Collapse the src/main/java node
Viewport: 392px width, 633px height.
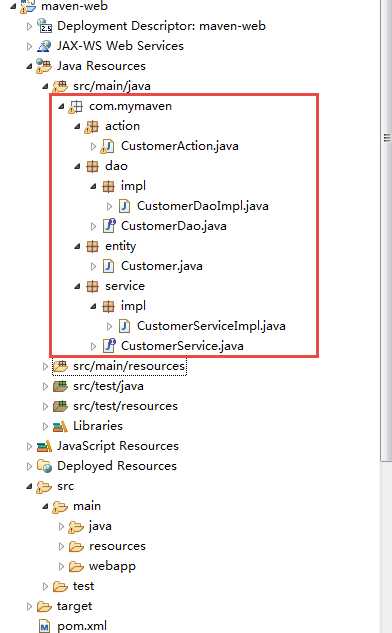(x=45, y=86)
